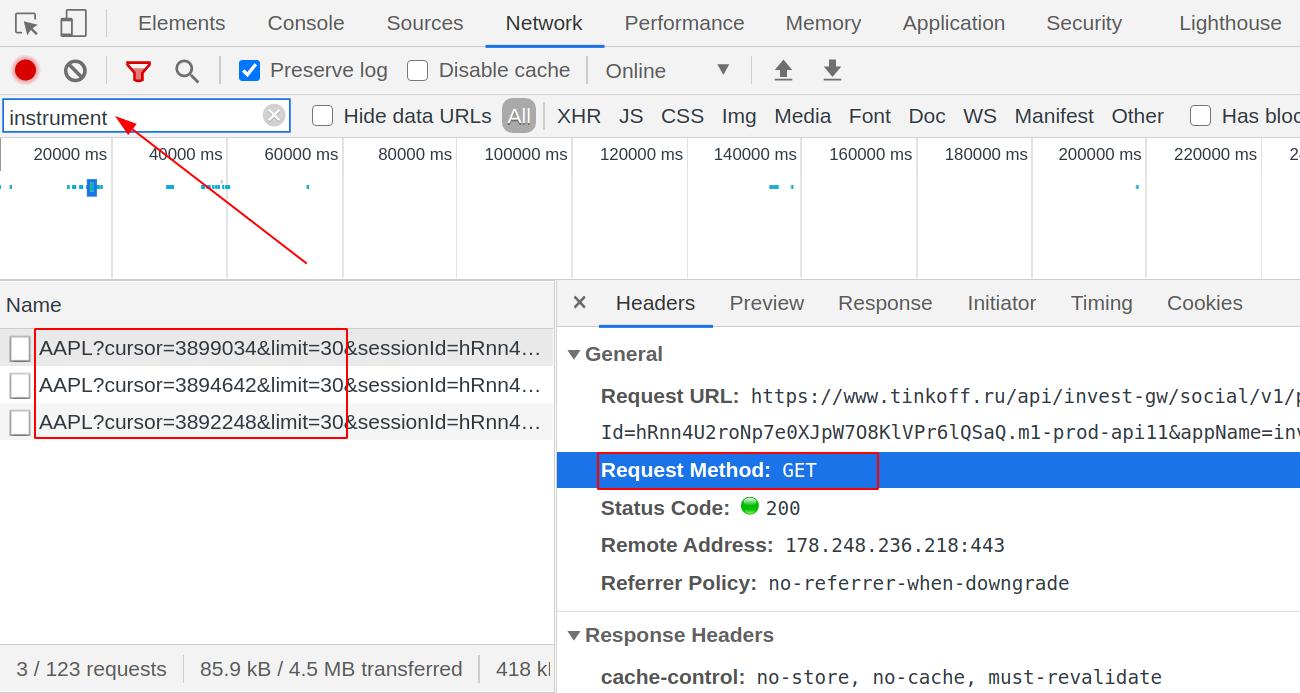This screenshot has width=1300, height=693.
Task: Collapse the General section
Action: click(x=574, y=354)
